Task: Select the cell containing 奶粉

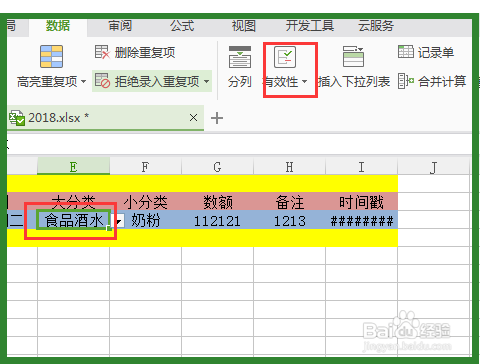Action: (x=146, y=220)
